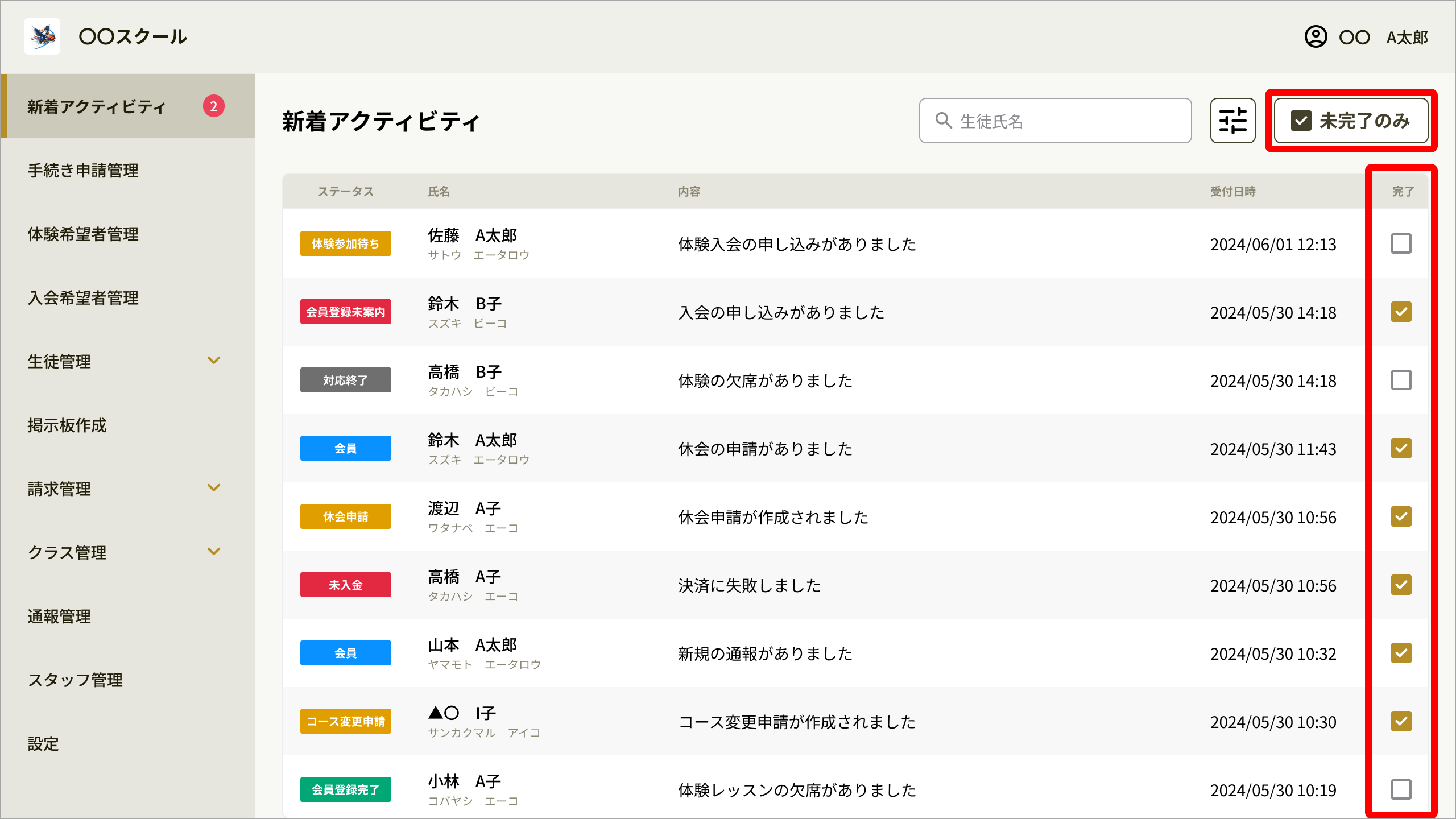Select text 決済に失敗しました
Screen dimensions: 1456x819
[749, 585]
